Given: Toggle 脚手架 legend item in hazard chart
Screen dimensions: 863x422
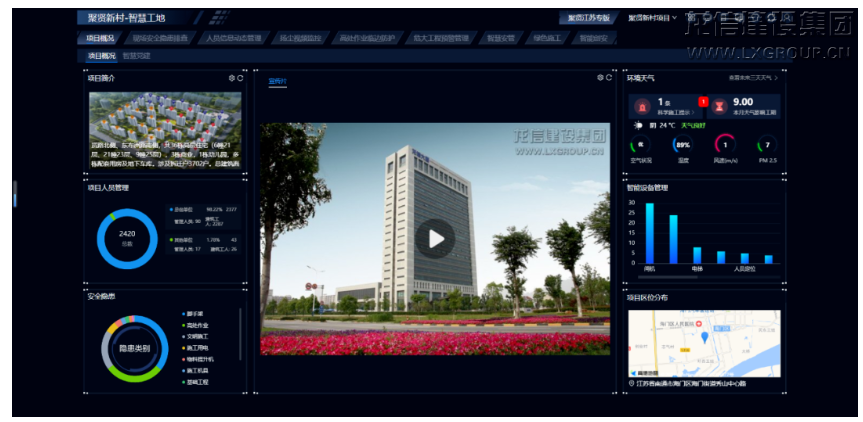Looking at the screenshot, I should coord(195,314).
